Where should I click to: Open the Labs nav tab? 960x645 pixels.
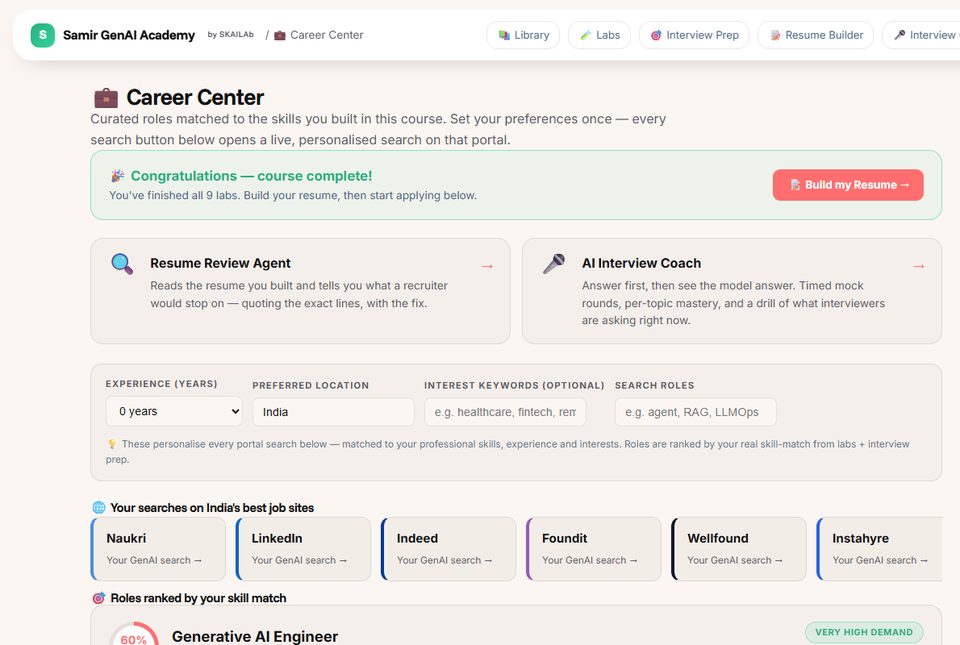pyautogui.click(x=599, y=35)
